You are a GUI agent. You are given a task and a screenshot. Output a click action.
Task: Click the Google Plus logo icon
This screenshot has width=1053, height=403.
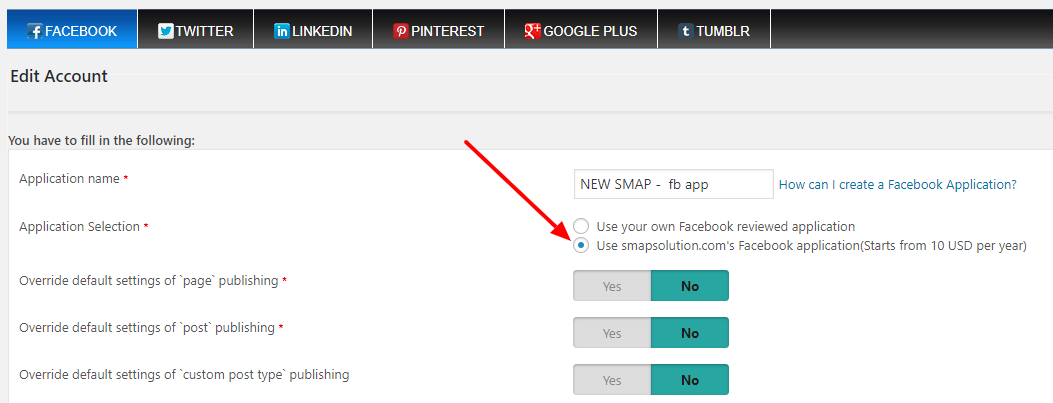(x=533, y=30)
